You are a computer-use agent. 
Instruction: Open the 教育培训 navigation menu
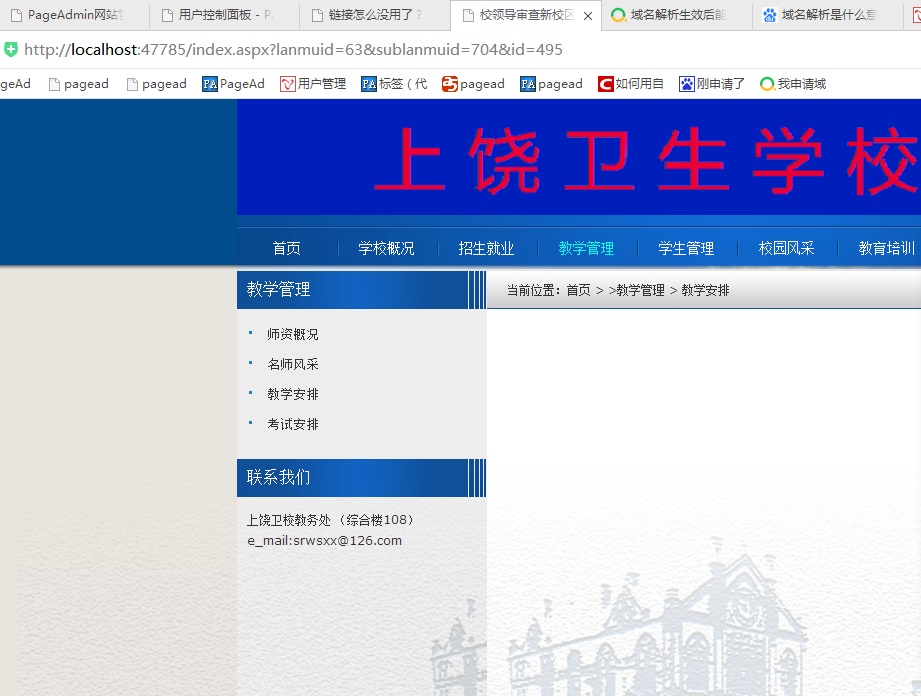pos(886,248)
